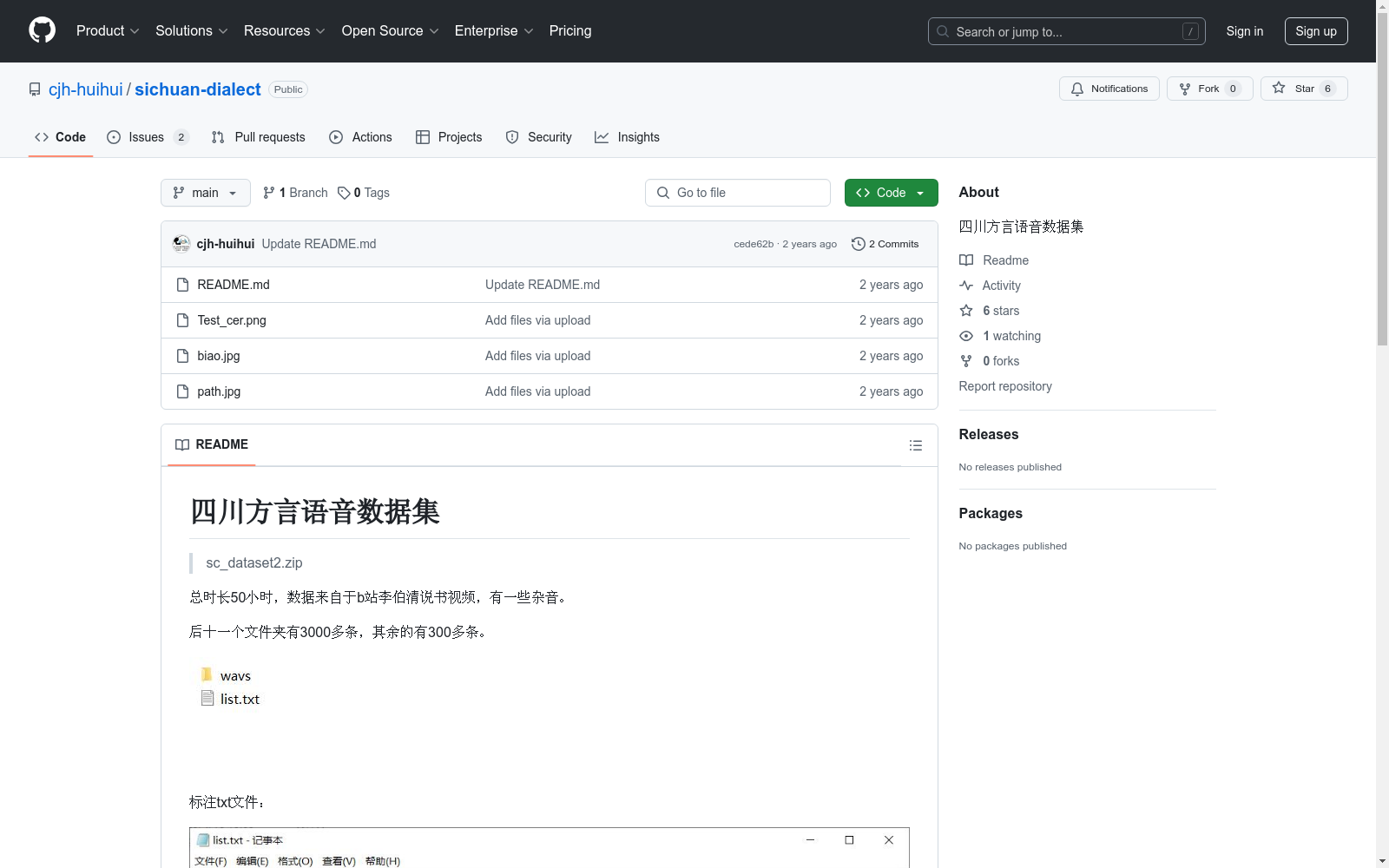Select the README tab heading
1389x868 pixels.
click(212, 444)
